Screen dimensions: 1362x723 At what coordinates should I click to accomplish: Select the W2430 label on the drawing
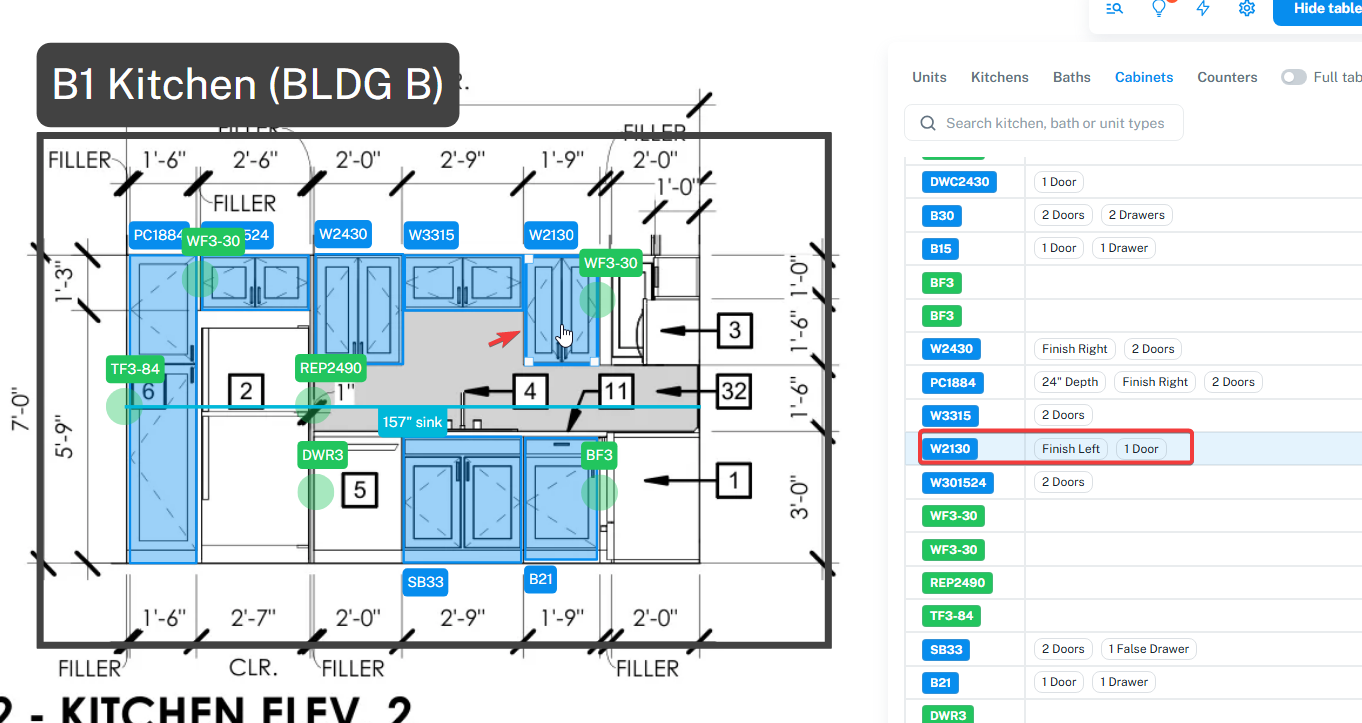click(343, 235)
